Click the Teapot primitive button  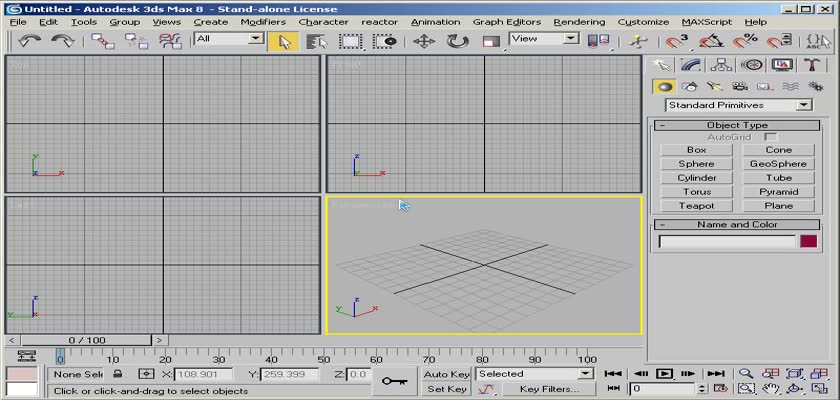[696, 206]
